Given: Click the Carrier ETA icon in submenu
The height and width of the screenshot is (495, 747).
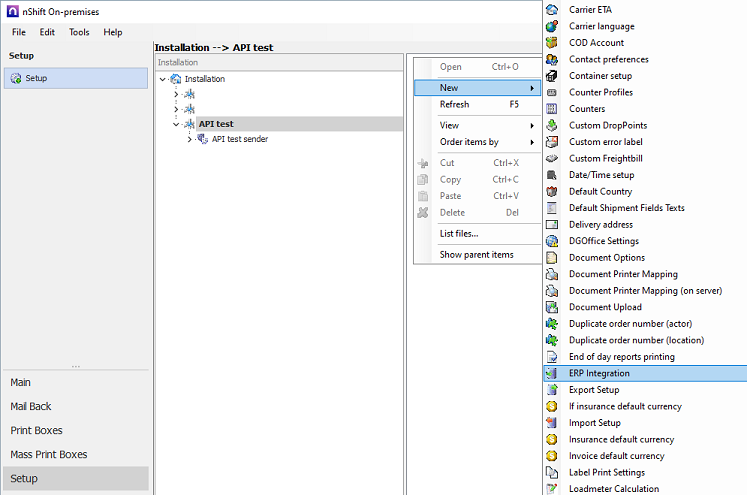Looking at the screenshot, I should pos(551,10).
